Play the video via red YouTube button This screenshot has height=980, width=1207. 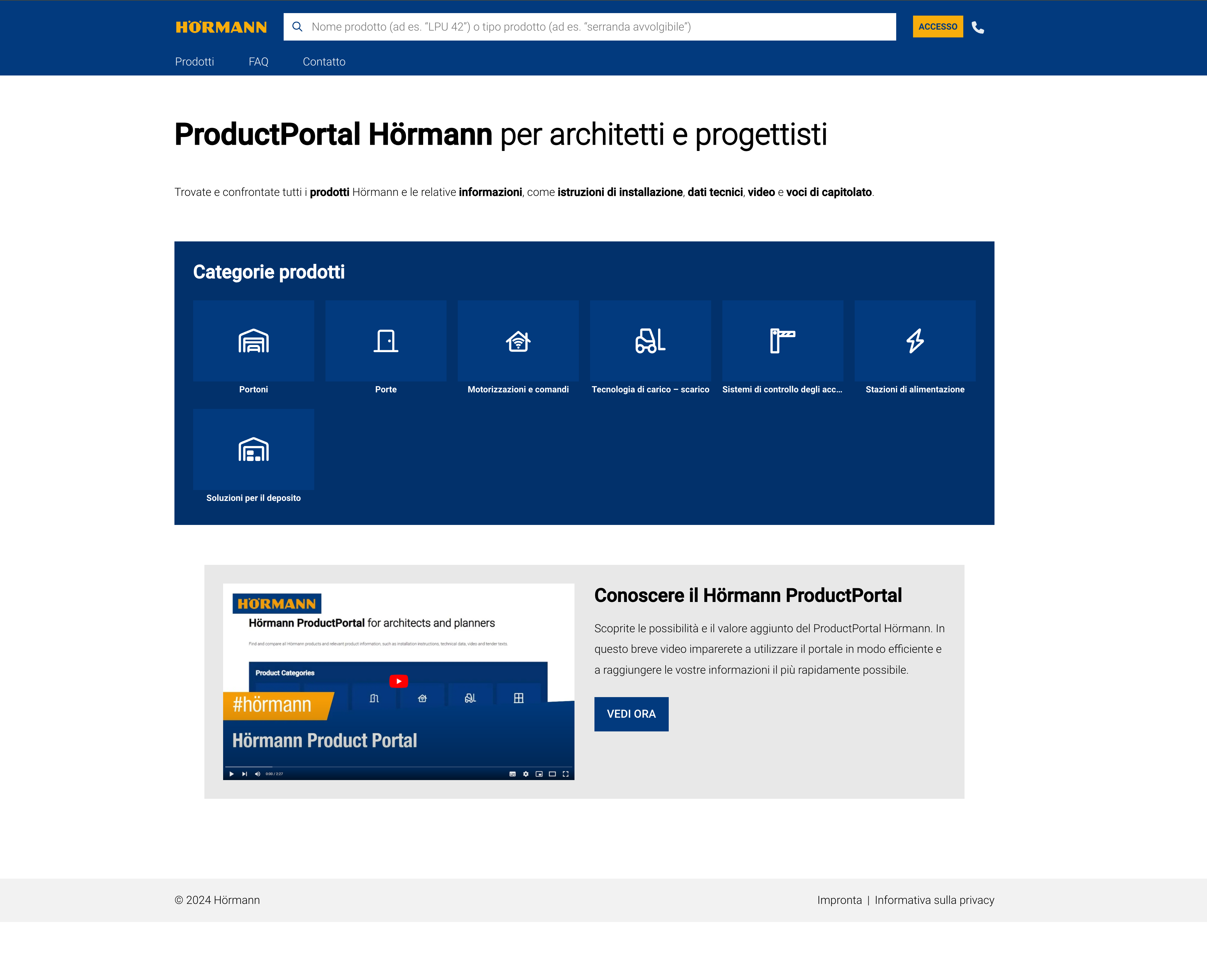pos(399,682)
